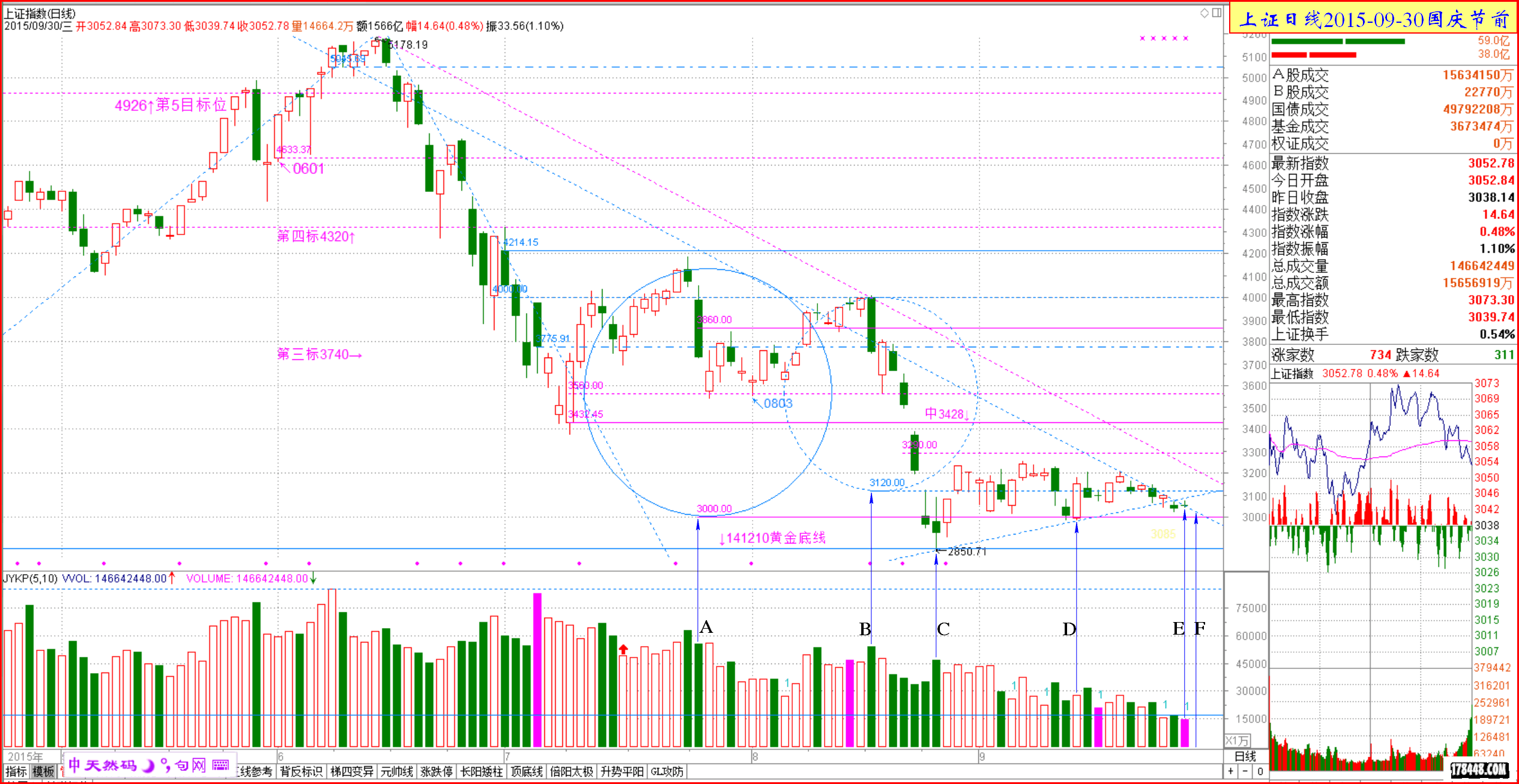The height and width of the screenshot is (784, 1519).
Task: Click the 上证指数(日线) chart title
Action: tap(40, 13)
